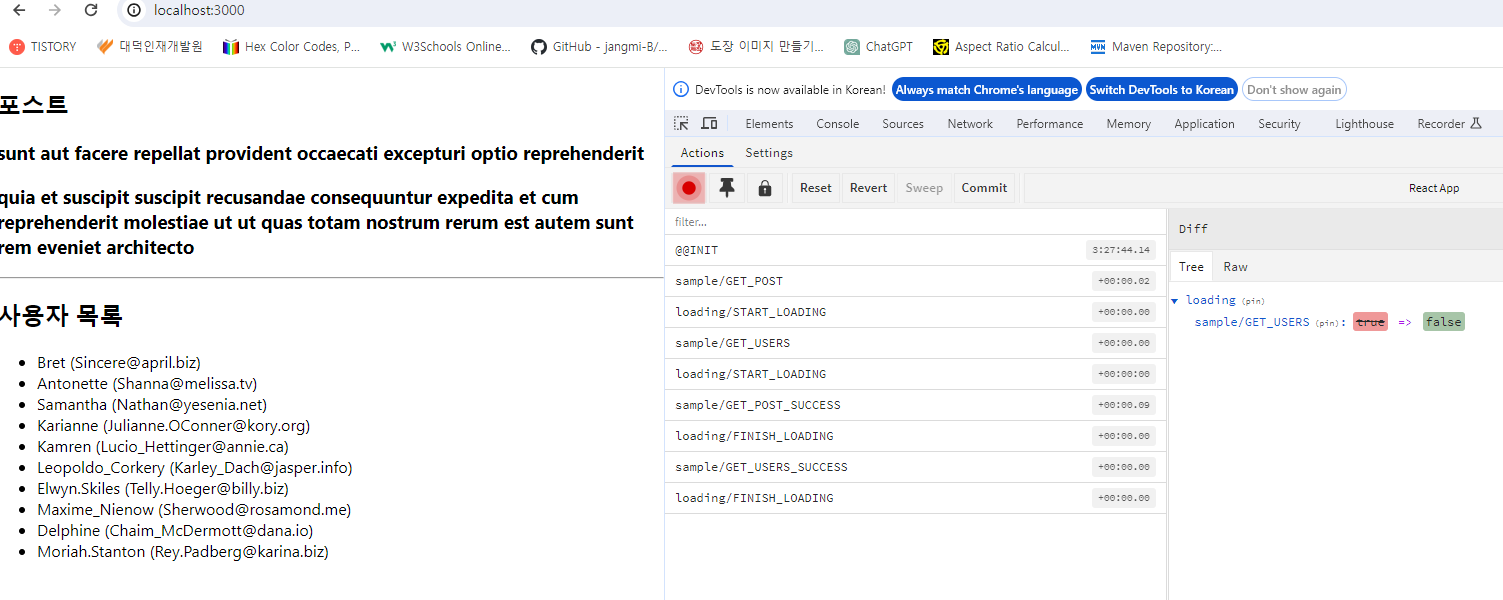Select the sample/GET_POST action
Viewport: 1503px width, 600px height.
click(x=915, y=281)
